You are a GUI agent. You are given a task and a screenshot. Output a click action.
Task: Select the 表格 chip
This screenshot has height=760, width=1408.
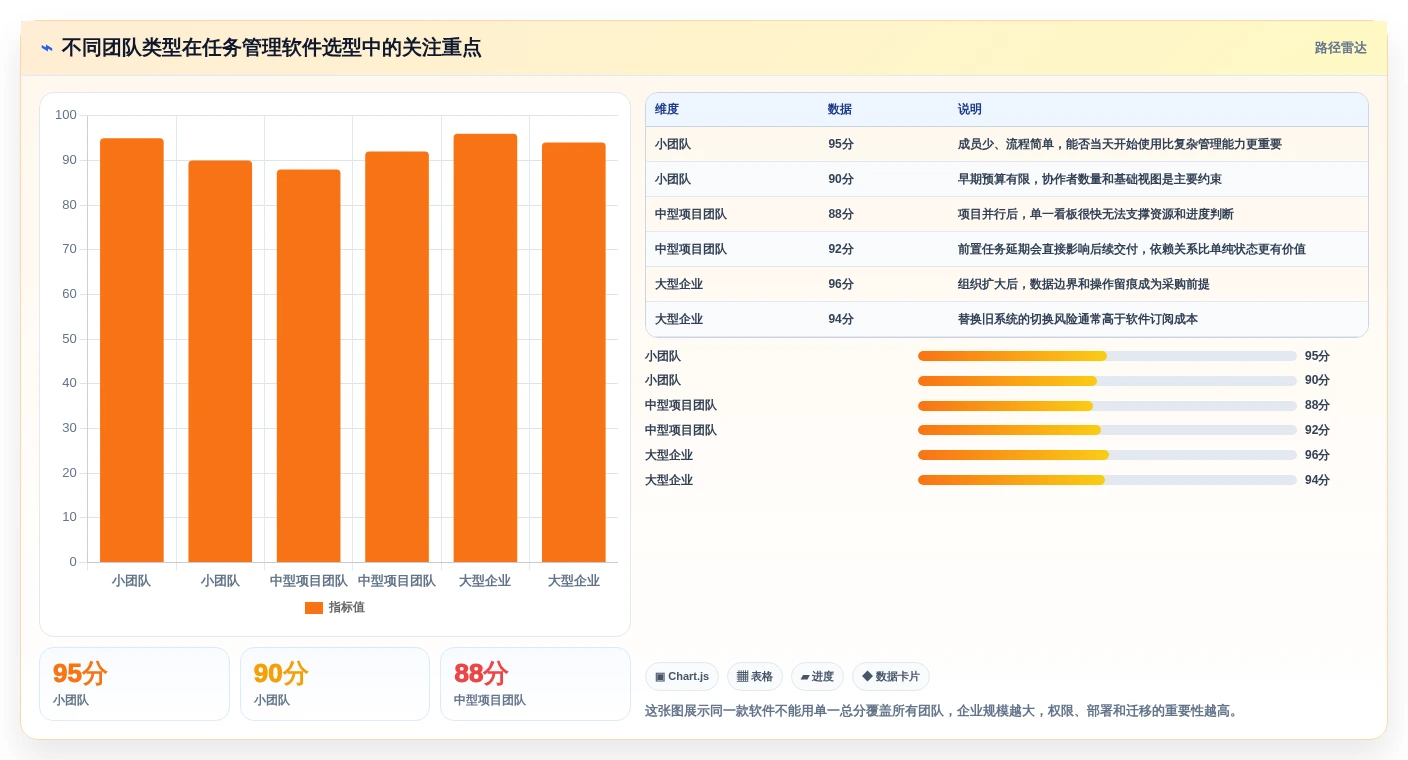click(755, 677)
